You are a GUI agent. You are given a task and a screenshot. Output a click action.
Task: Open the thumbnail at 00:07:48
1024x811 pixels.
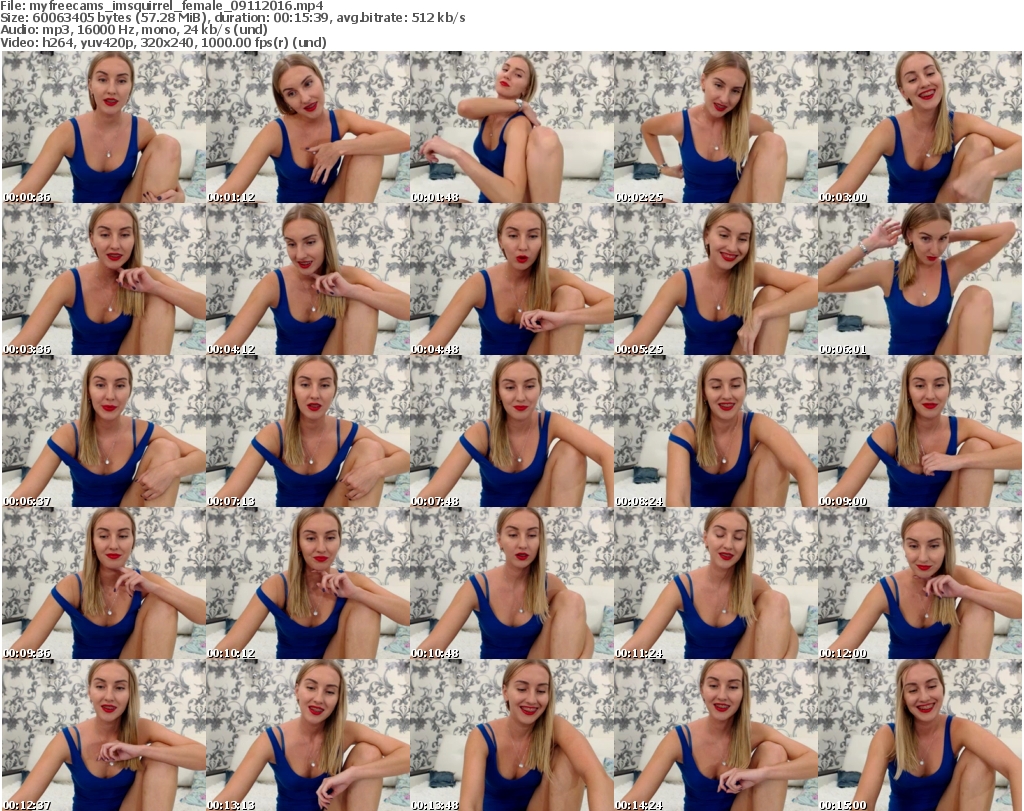click(511, 432)
